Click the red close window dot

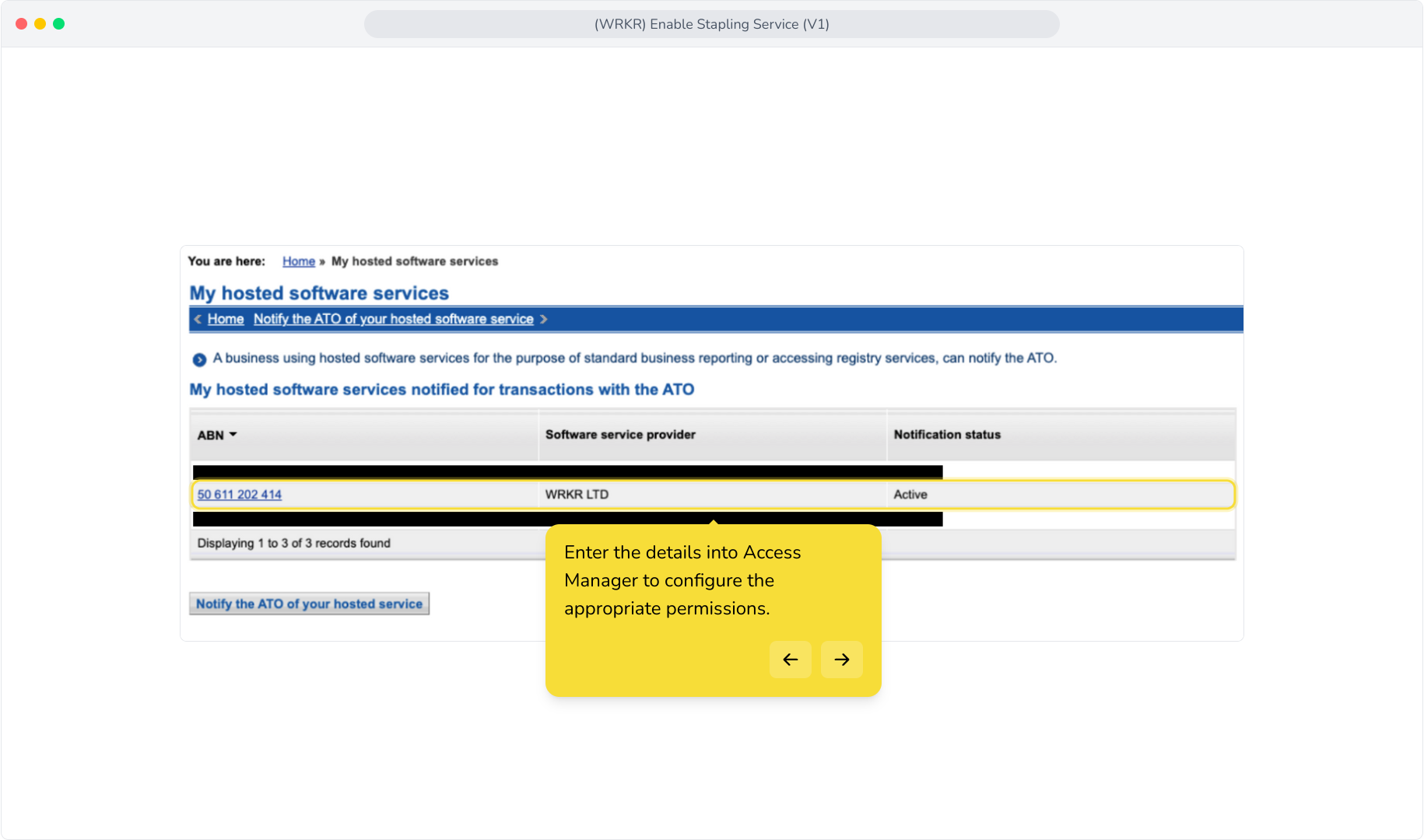coord(21,24)
